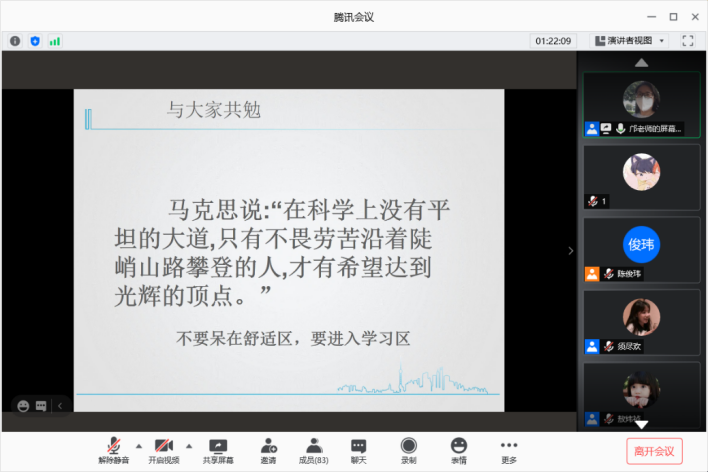This screenshot has width=708, height=472.
Task: Open the 邀请 invite icon
Action: pos(268,450)
